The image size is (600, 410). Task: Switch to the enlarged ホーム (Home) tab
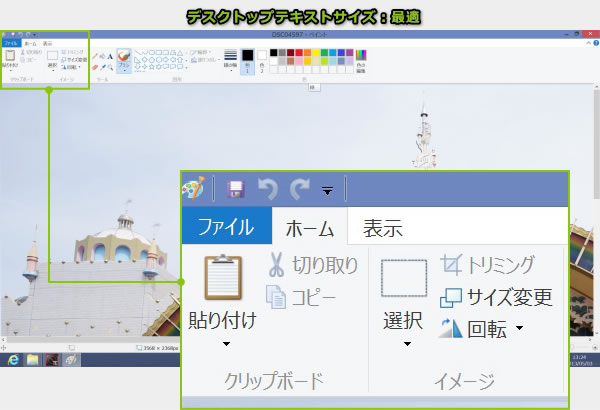click(x=310, y=228)
